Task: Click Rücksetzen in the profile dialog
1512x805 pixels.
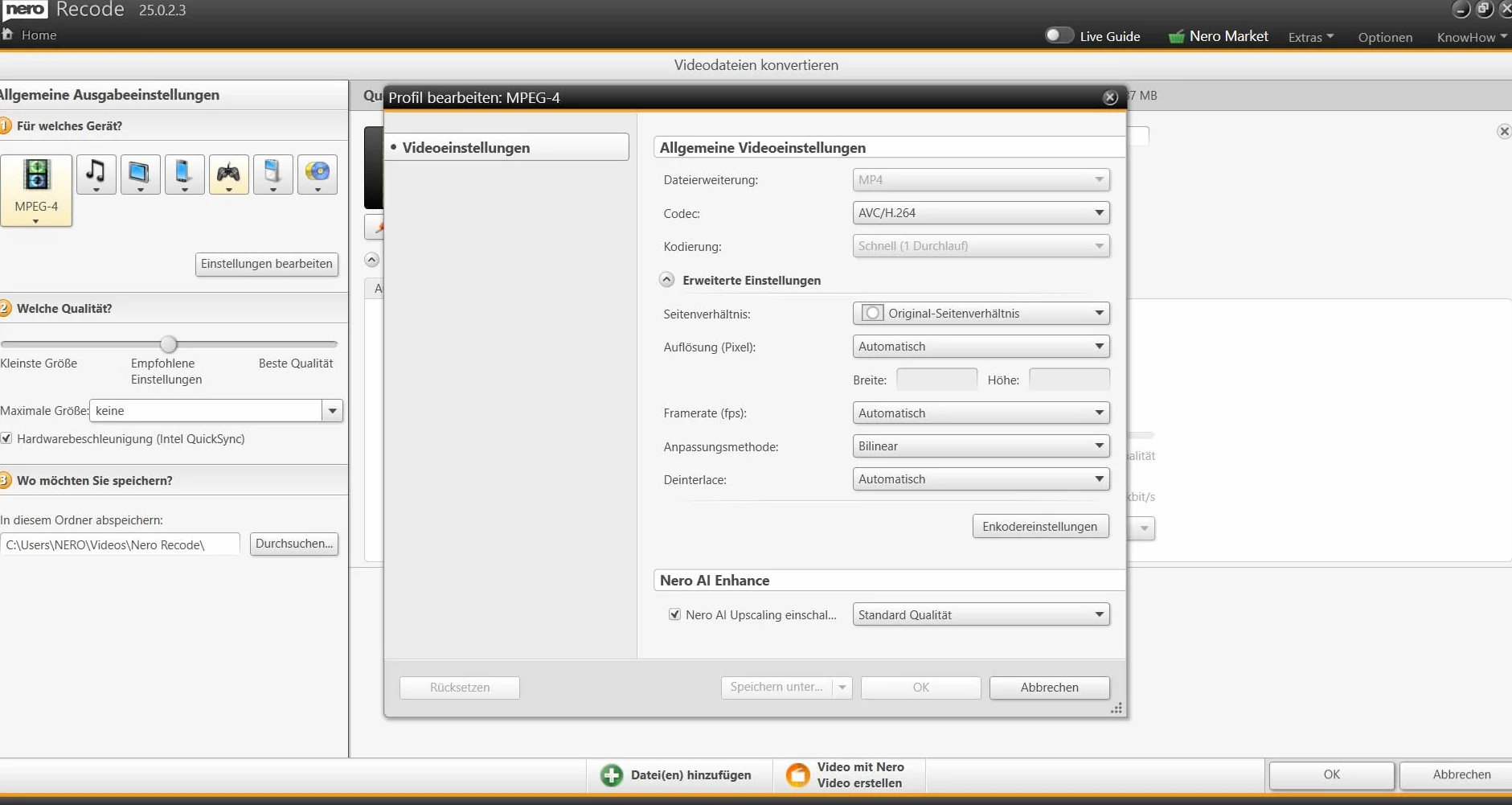Action: click(x=460, y=688)
